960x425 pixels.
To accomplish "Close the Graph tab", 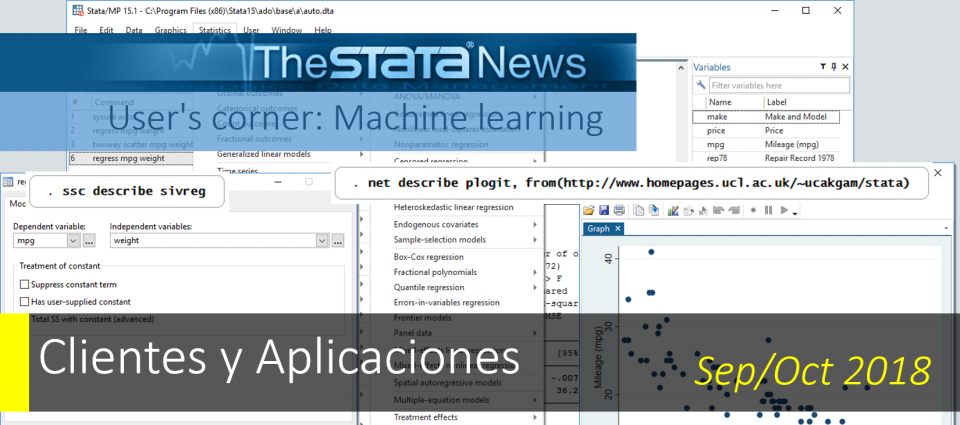I will point(618,228).
